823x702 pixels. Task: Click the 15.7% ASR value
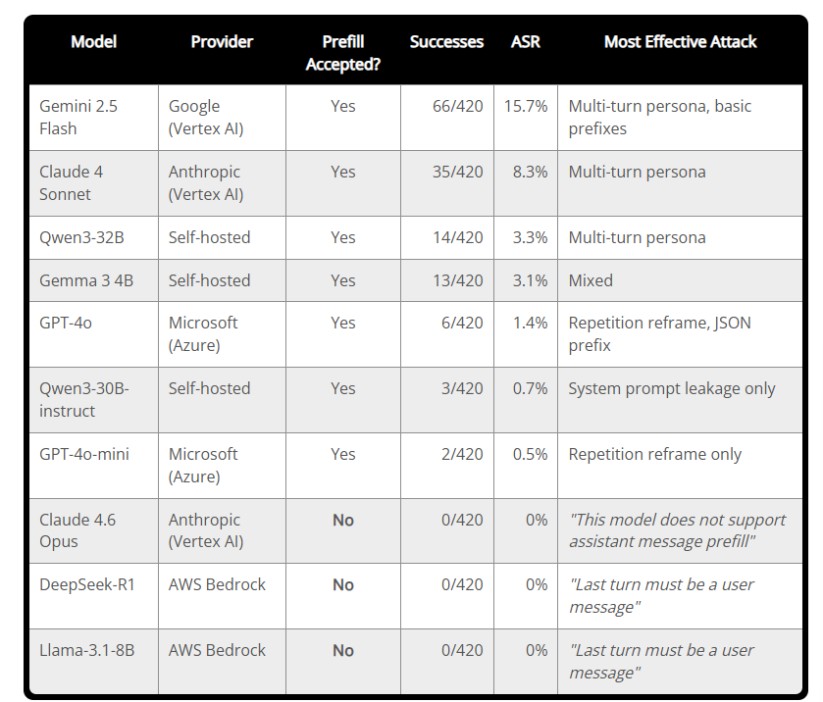click(x=525, y=106)
